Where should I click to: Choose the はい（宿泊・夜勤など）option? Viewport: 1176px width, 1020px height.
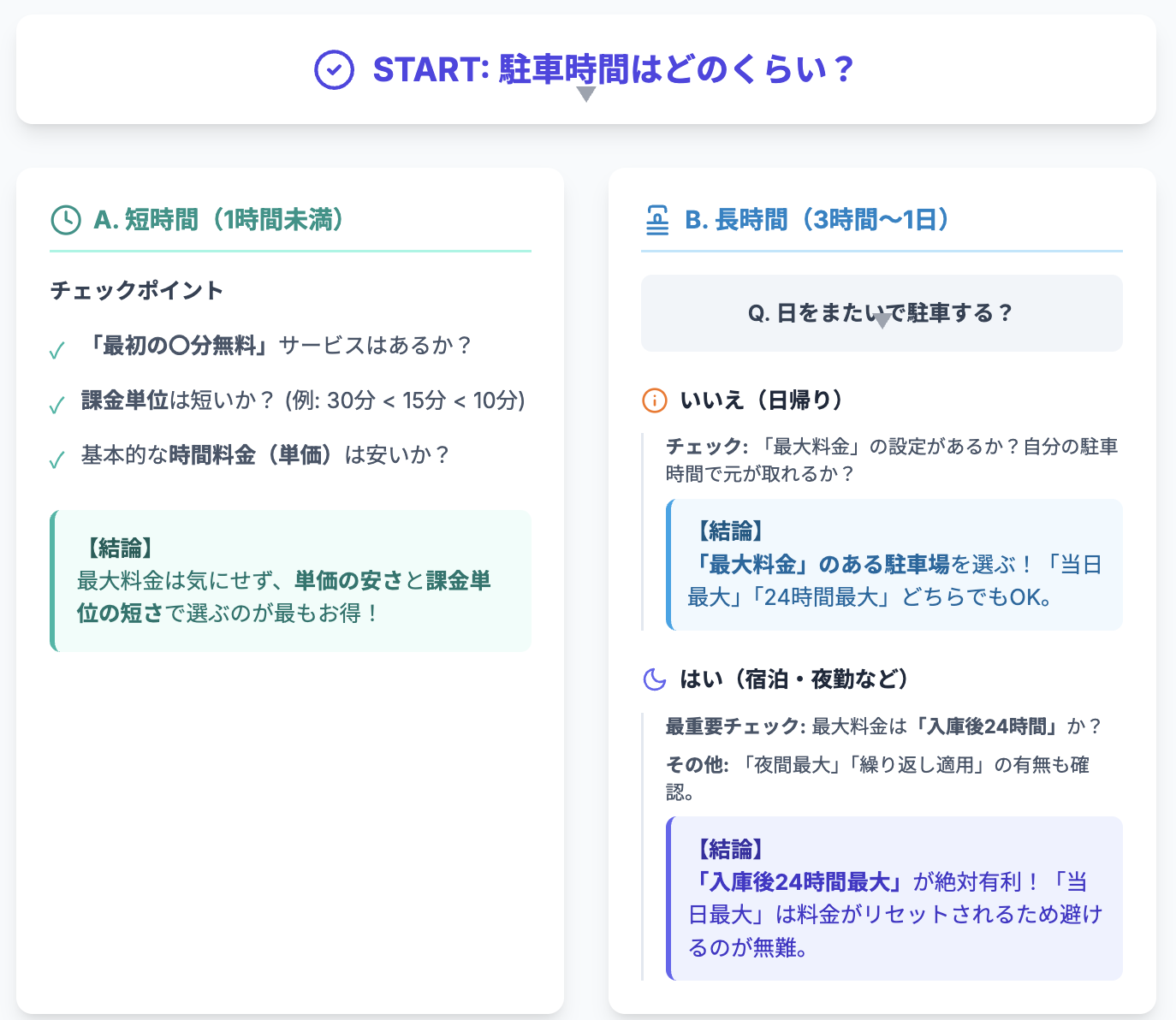793,679
